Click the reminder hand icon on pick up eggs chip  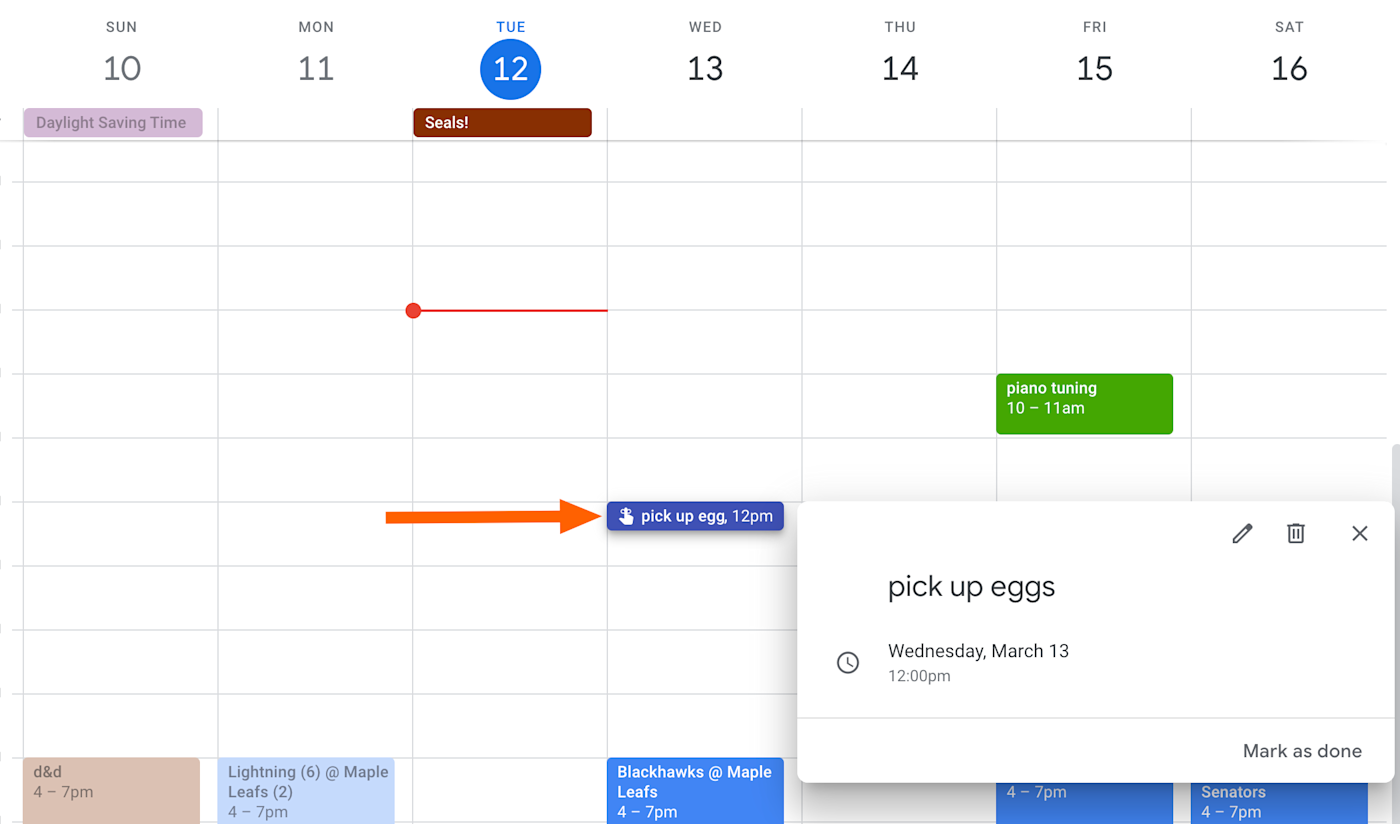click(x=626, y=516)
